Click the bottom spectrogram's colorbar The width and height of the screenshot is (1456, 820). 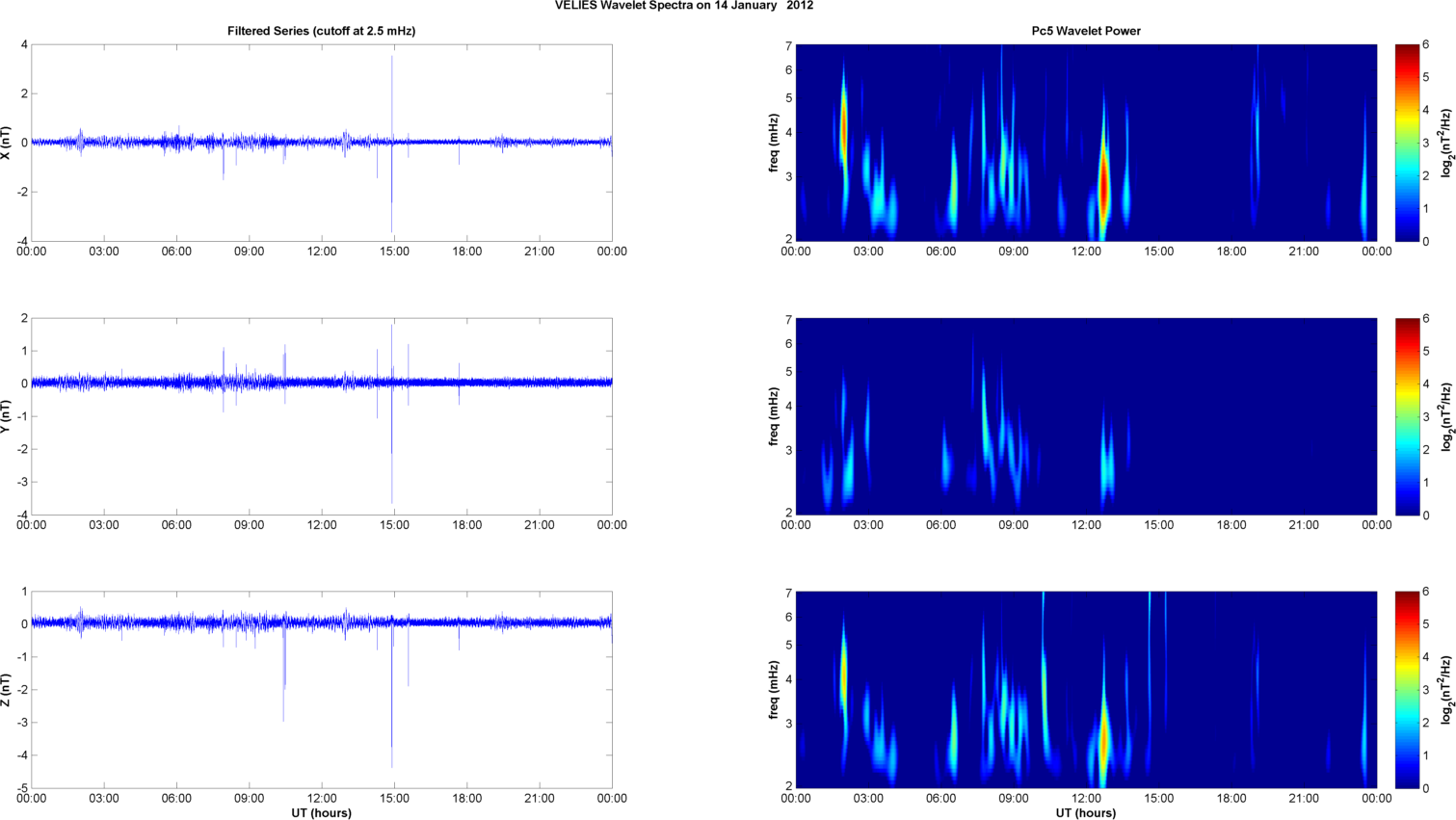[1407, 690]
